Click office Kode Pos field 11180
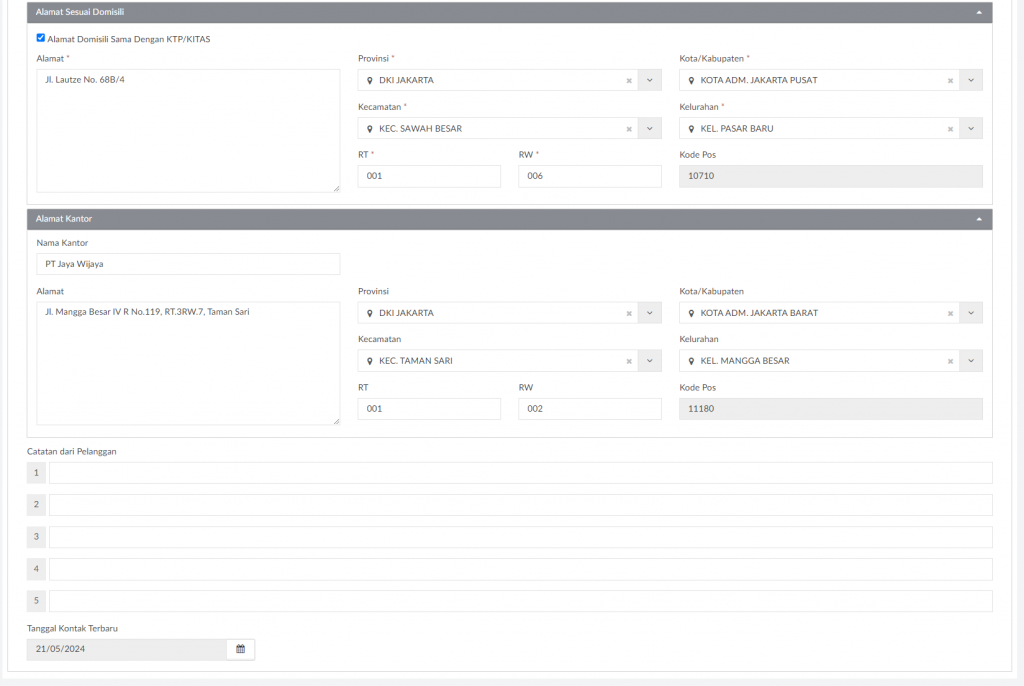Screen dimensions: 1024x686 (x=831, y=409)
